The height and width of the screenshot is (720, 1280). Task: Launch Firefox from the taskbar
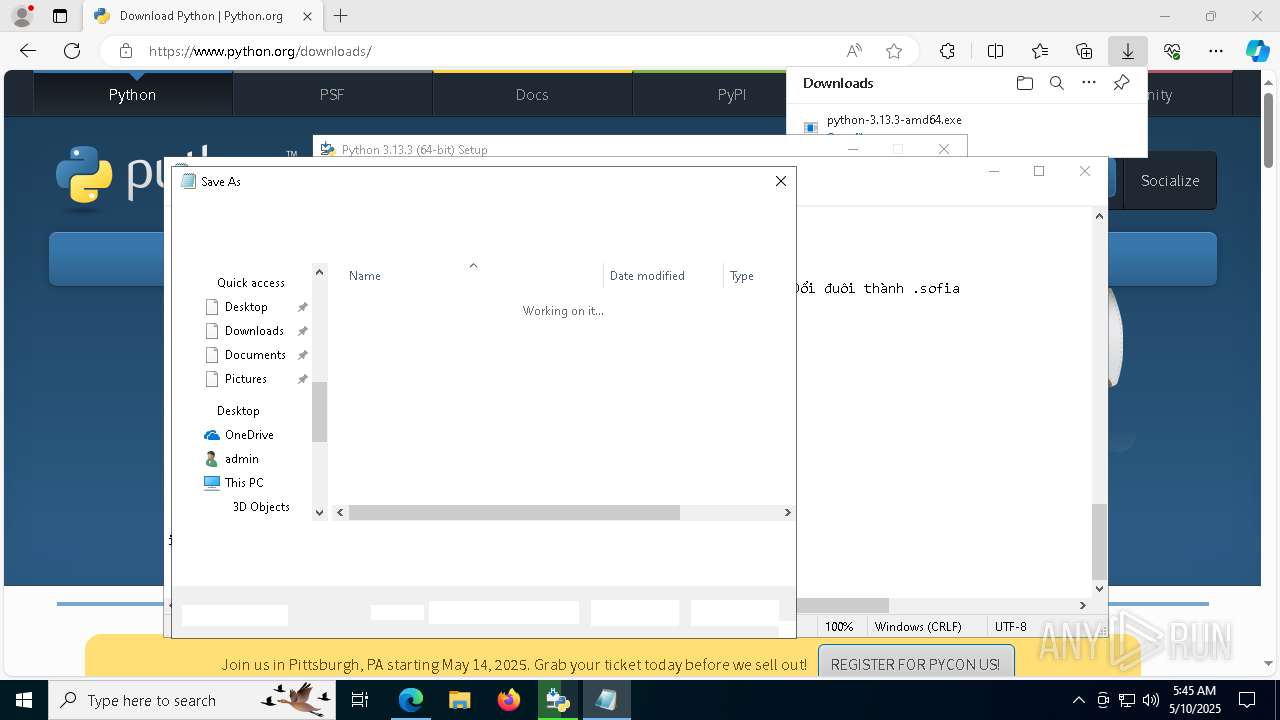(509, 700)
